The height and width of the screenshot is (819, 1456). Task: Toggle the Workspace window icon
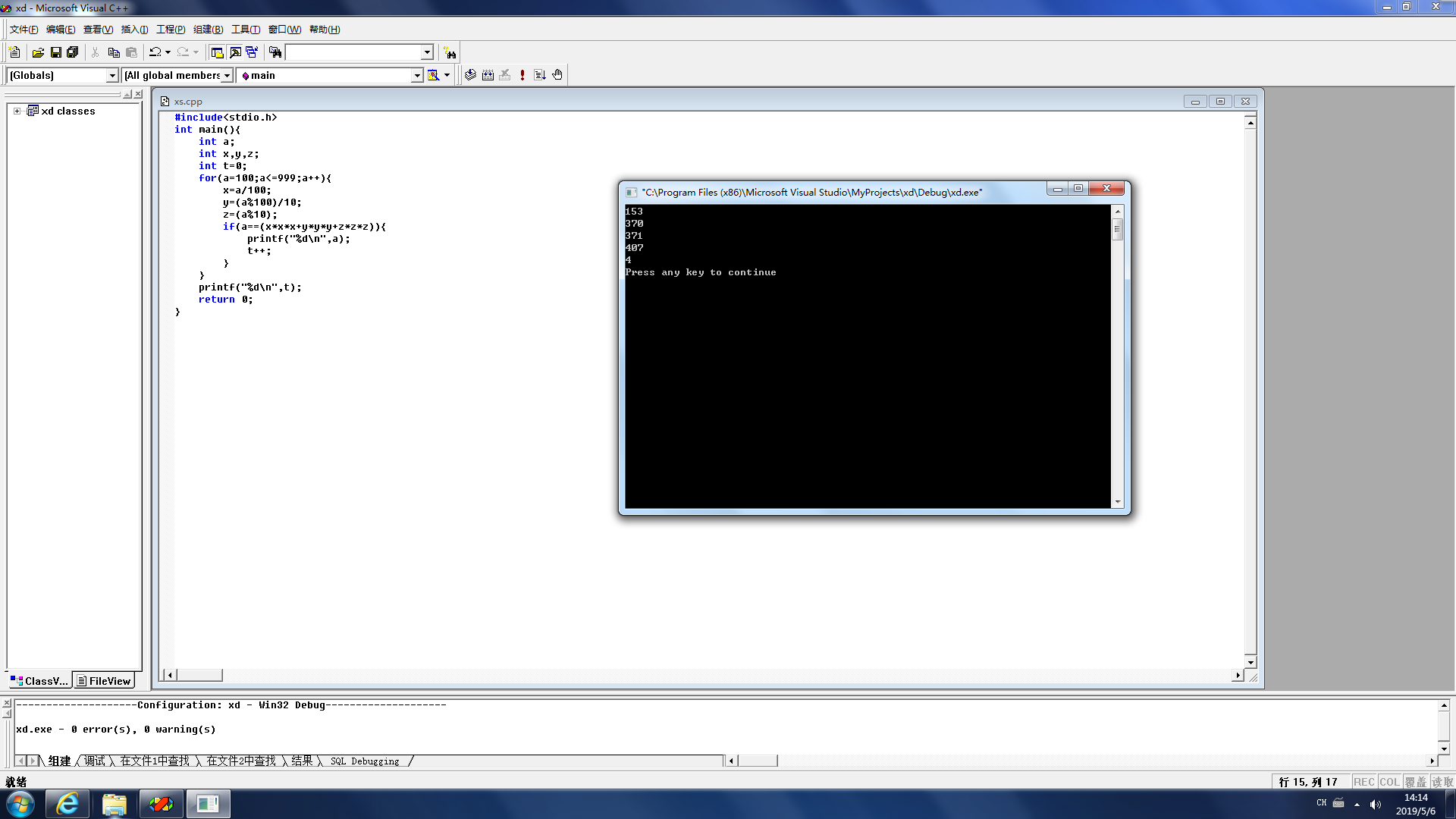(x=218, y=52)
